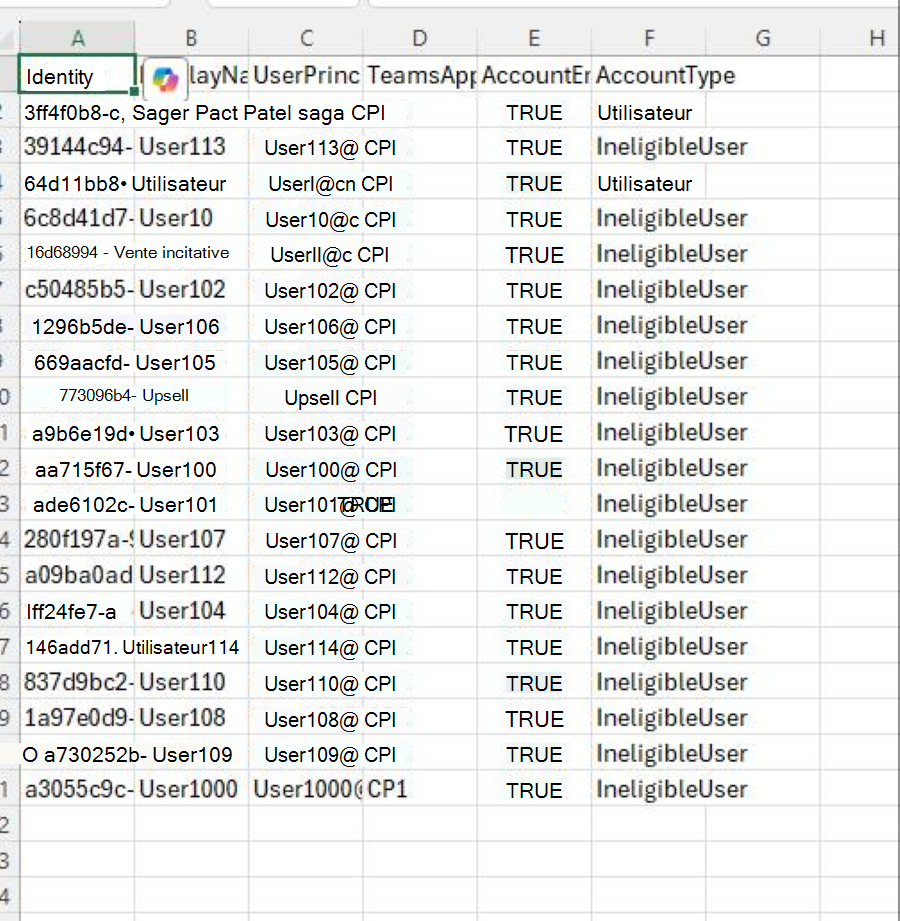This screenshot has height=921, width=900.
Task: Click the AccountEr header cell
Action: [x=534, y=75]
